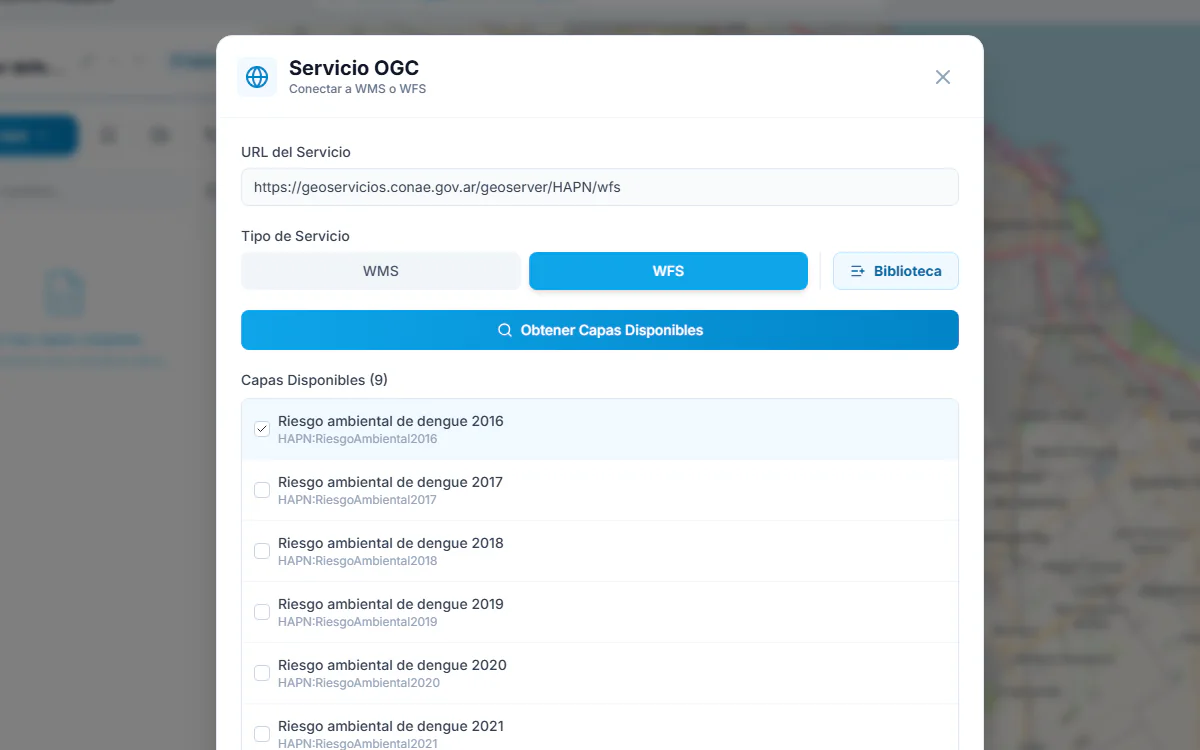Tick the dengue 2020 layer checkbox
1200x750 pixels.
262,673
